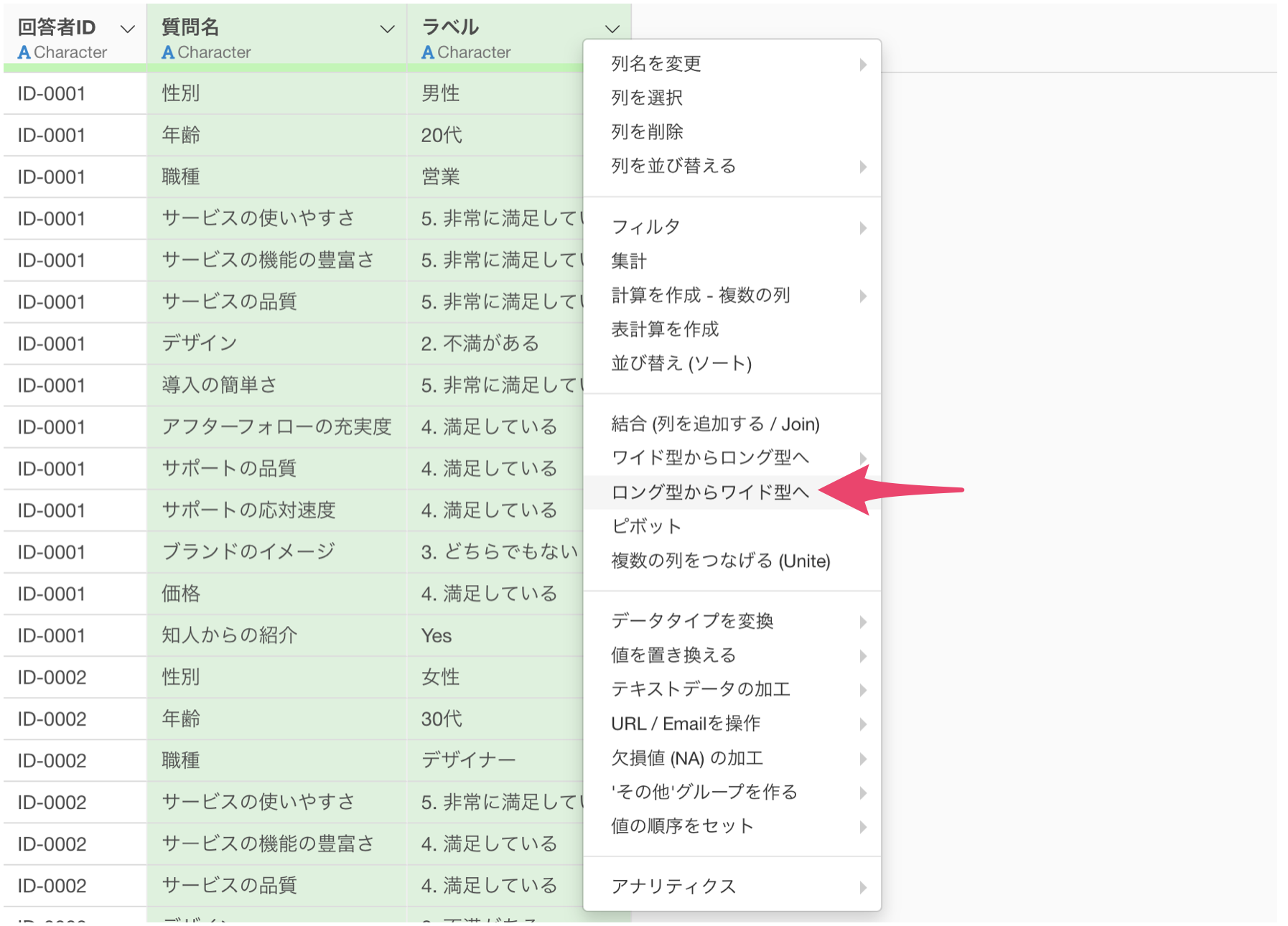Open the 回答者ID column dropdown arrow
1288x926 pixels.
click(127, 29)
